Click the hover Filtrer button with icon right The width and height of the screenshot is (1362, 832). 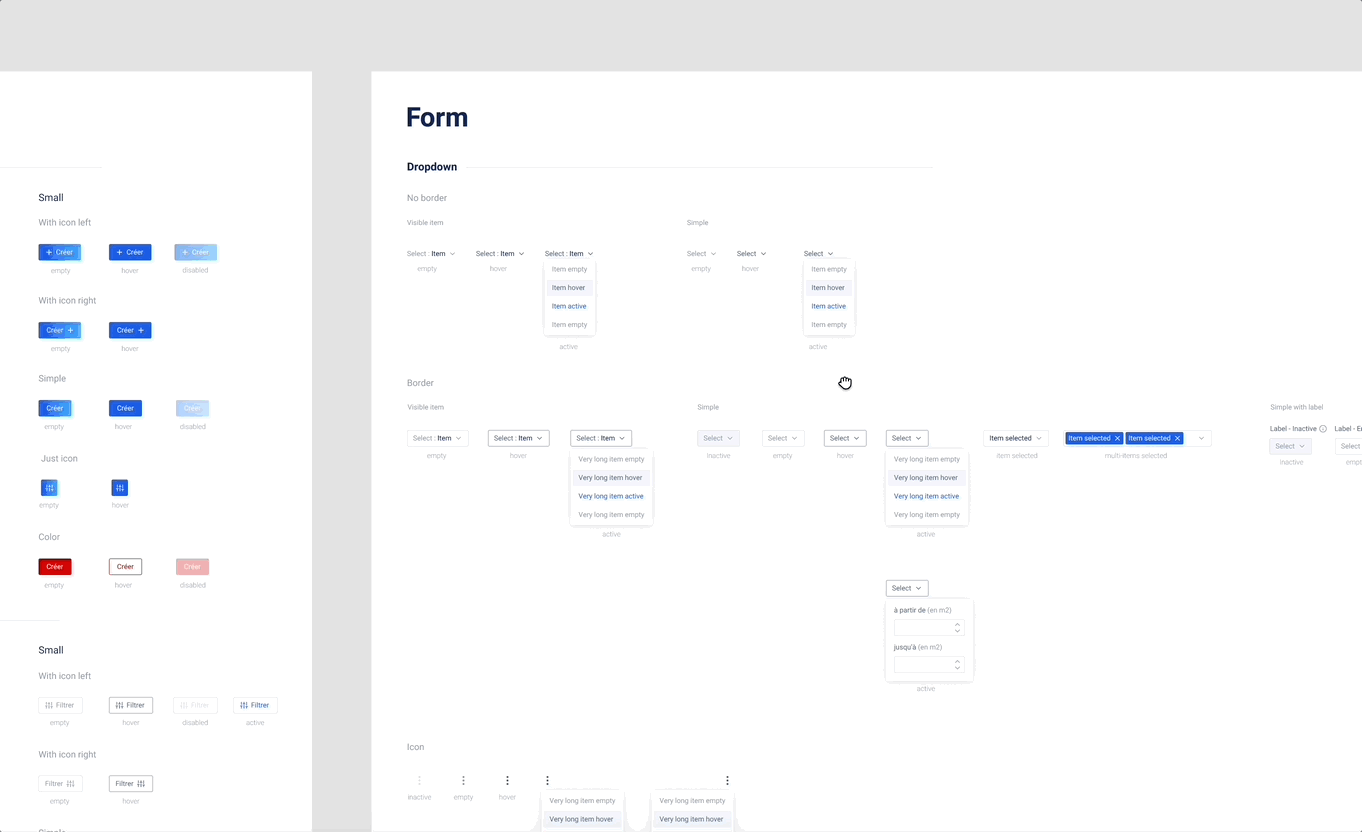(131, 784)
